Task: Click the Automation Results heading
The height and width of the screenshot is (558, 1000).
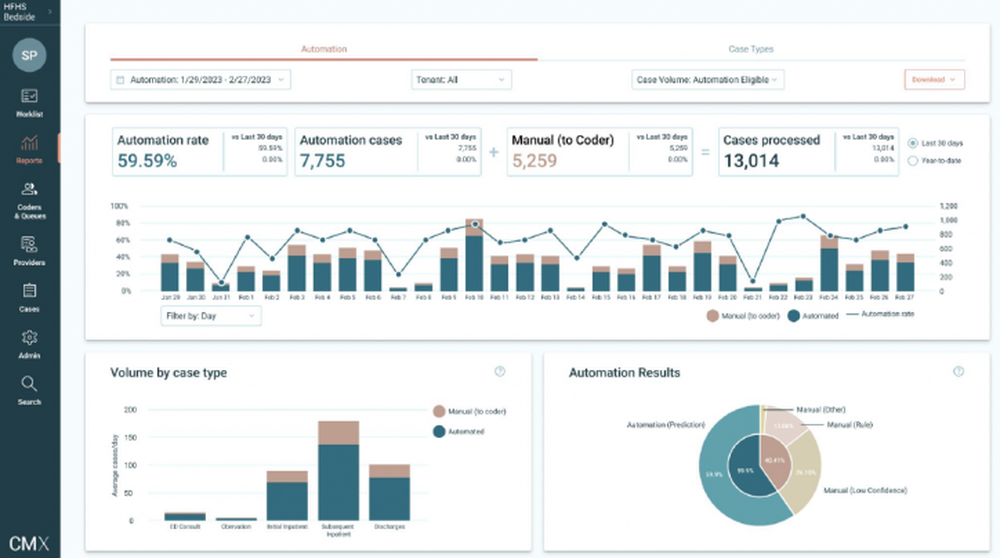Action: [624, 372]
